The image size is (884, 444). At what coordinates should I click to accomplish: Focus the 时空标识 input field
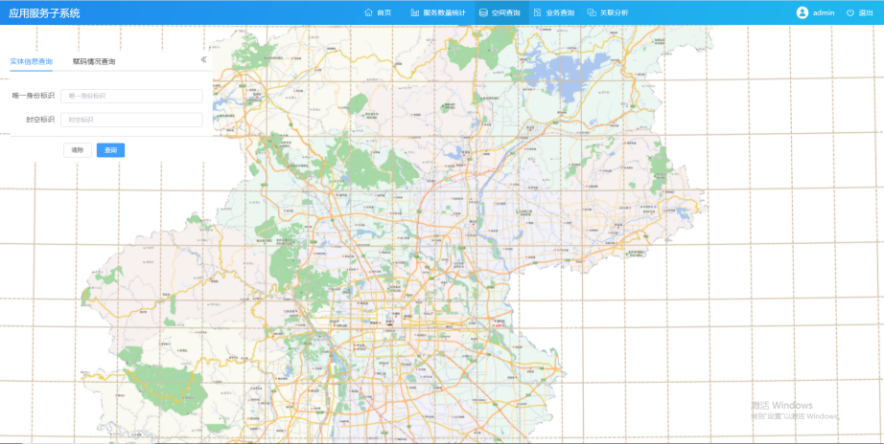132,120
